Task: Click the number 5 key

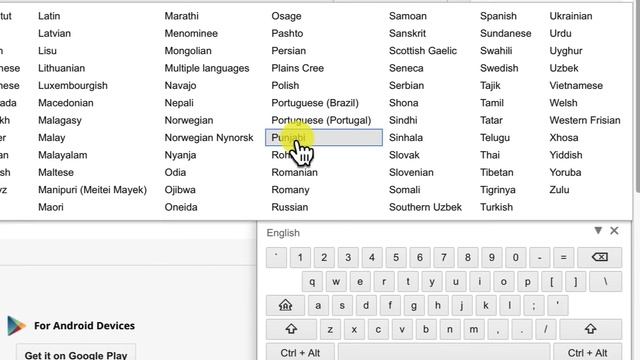Action: click(x=396, y=258)
